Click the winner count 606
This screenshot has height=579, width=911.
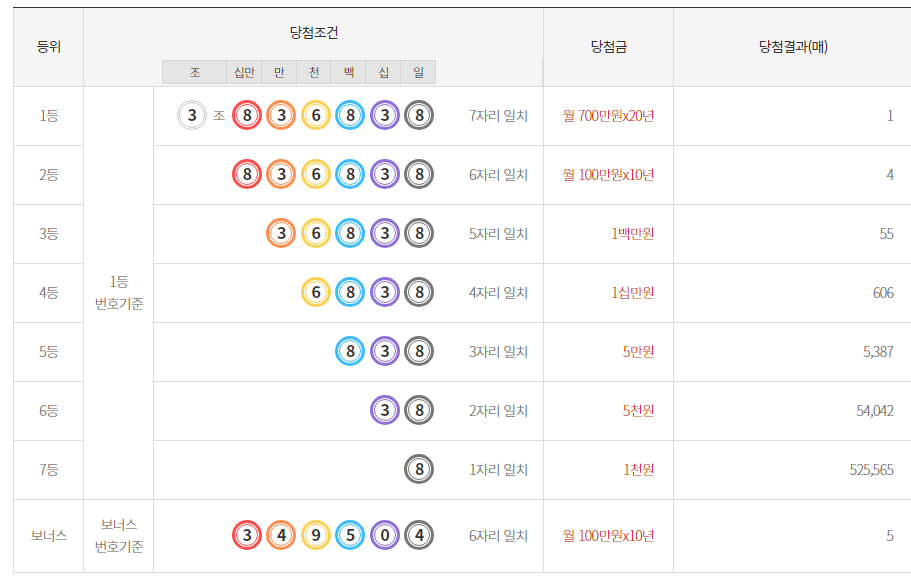[x=883, y=293]
